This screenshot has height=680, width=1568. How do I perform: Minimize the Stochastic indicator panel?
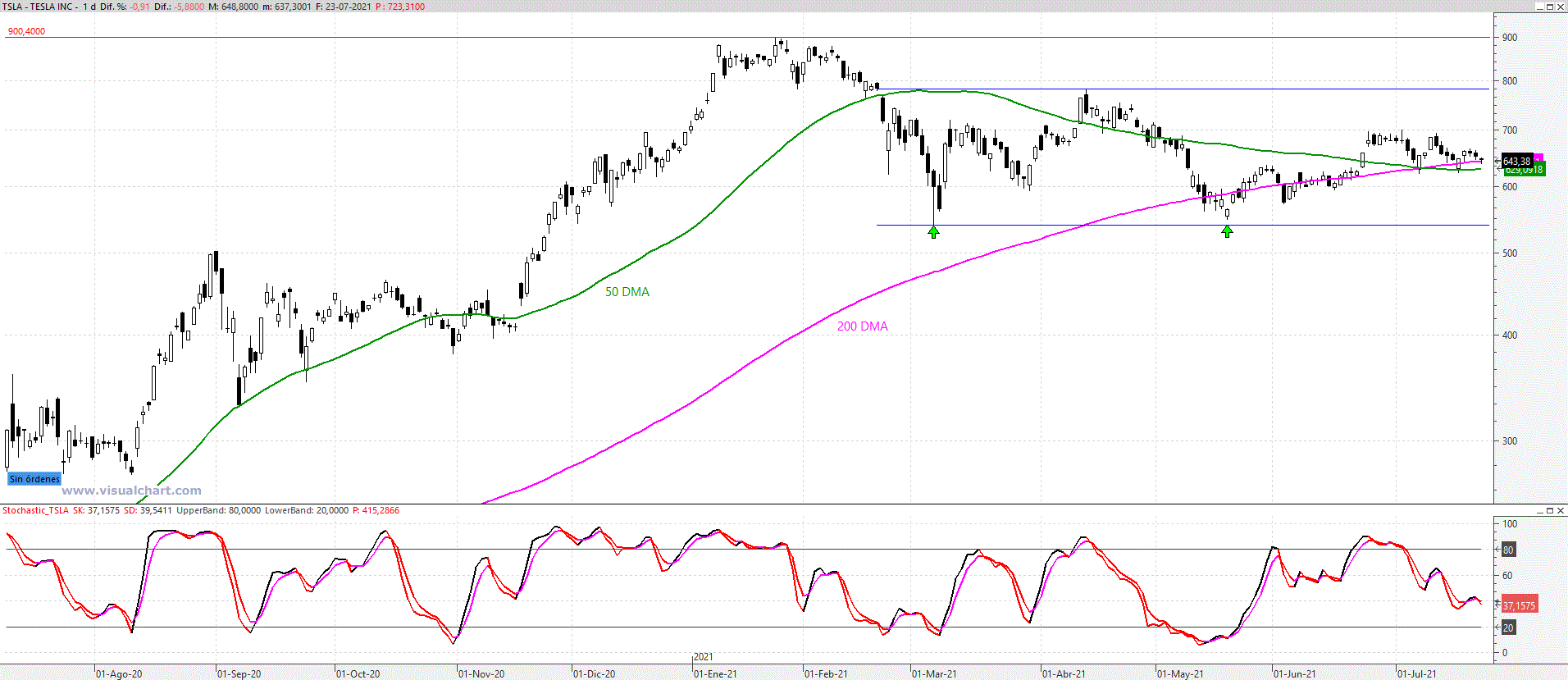point(1539,510)
